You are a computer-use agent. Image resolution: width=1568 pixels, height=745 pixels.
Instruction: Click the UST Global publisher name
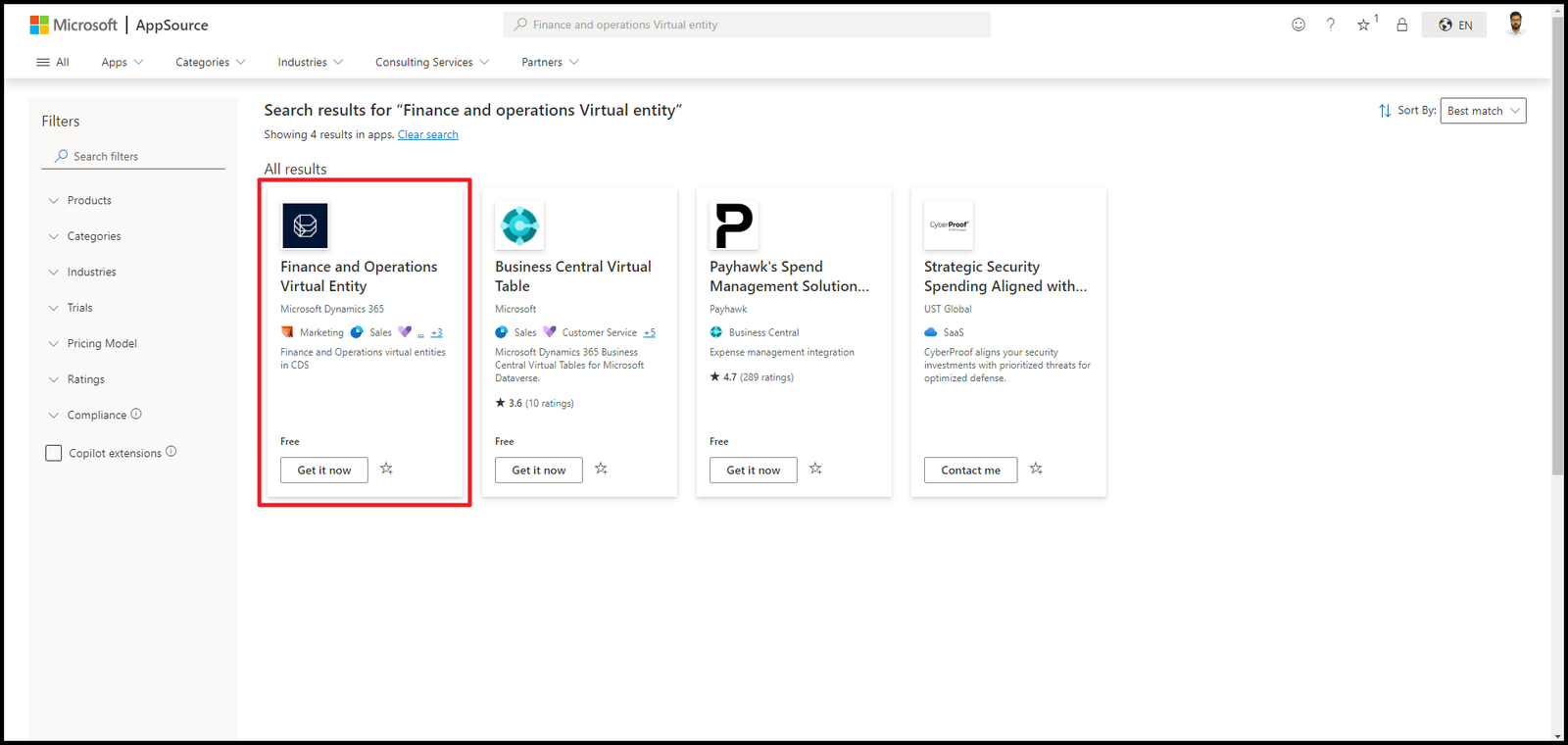(x=948, y=309)
